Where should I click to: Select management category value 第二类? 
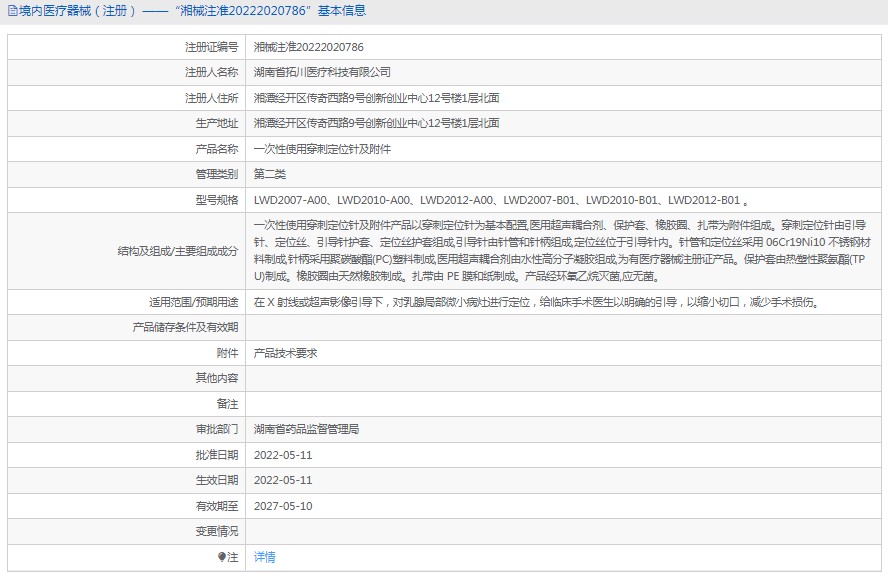coord(270,174)
